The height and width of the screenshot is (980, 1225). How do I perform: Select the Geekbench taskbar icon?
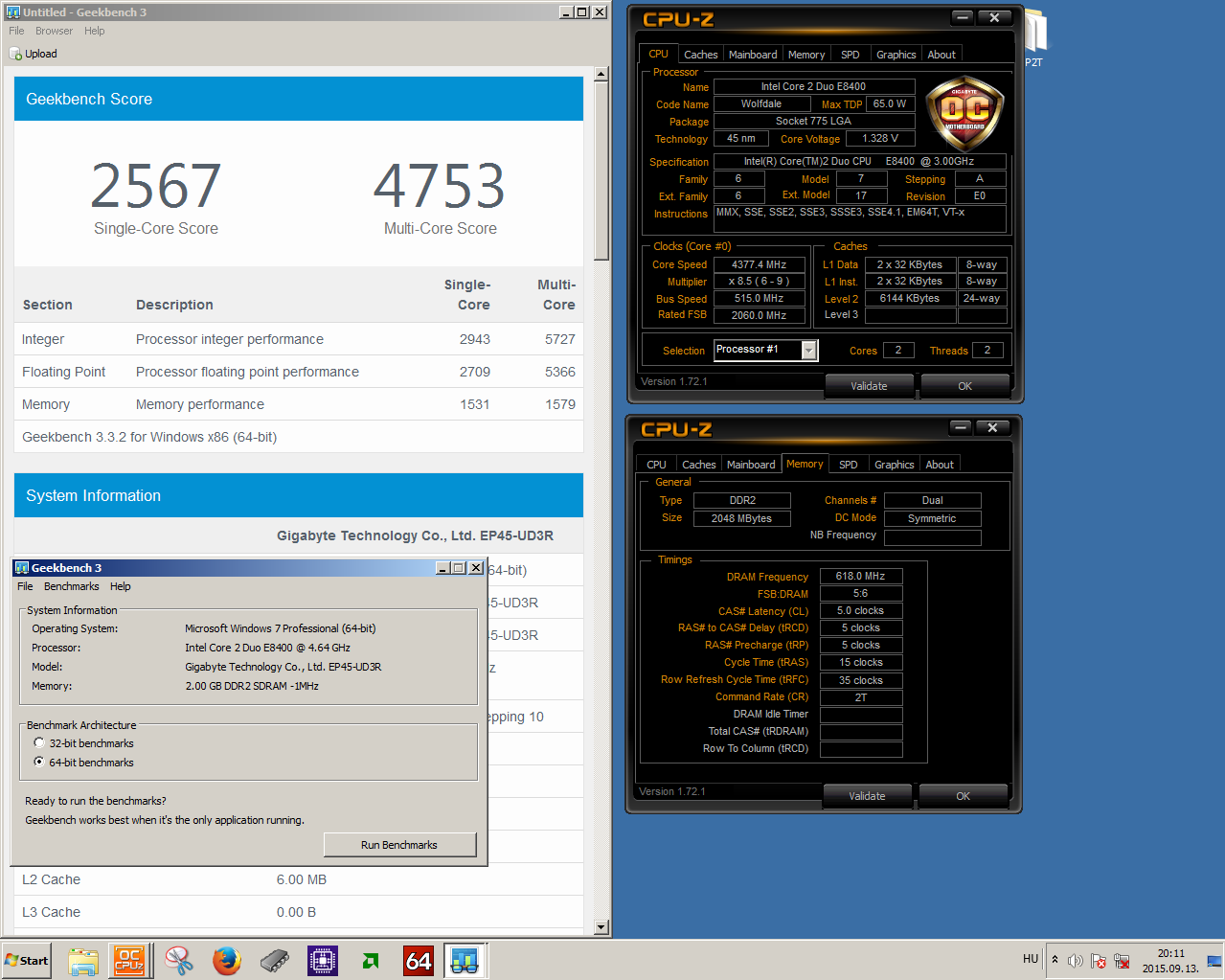(465, 960)
